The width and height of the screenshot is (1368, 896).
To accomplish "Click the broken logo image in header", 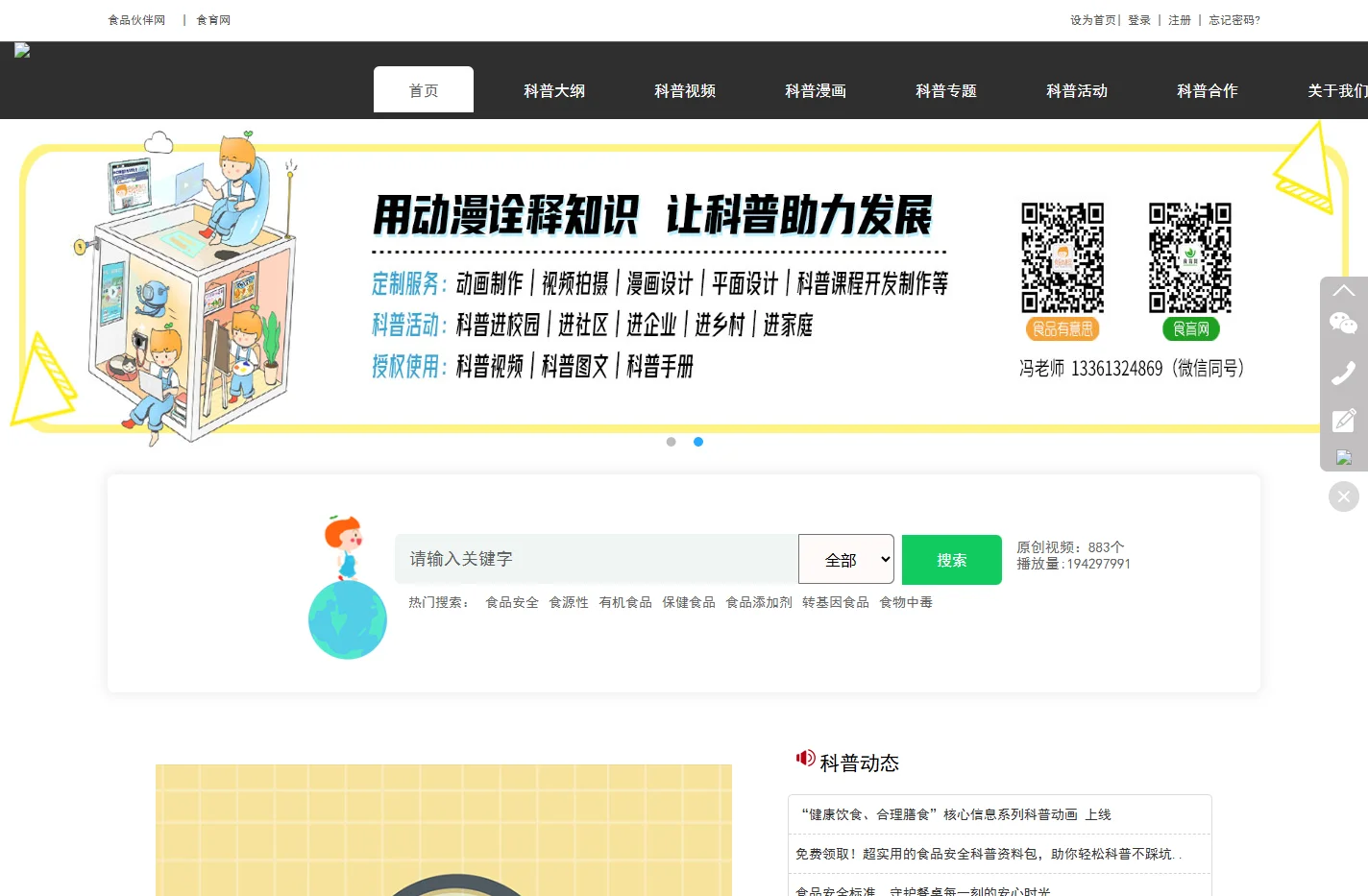I will [x=22, y=51].
